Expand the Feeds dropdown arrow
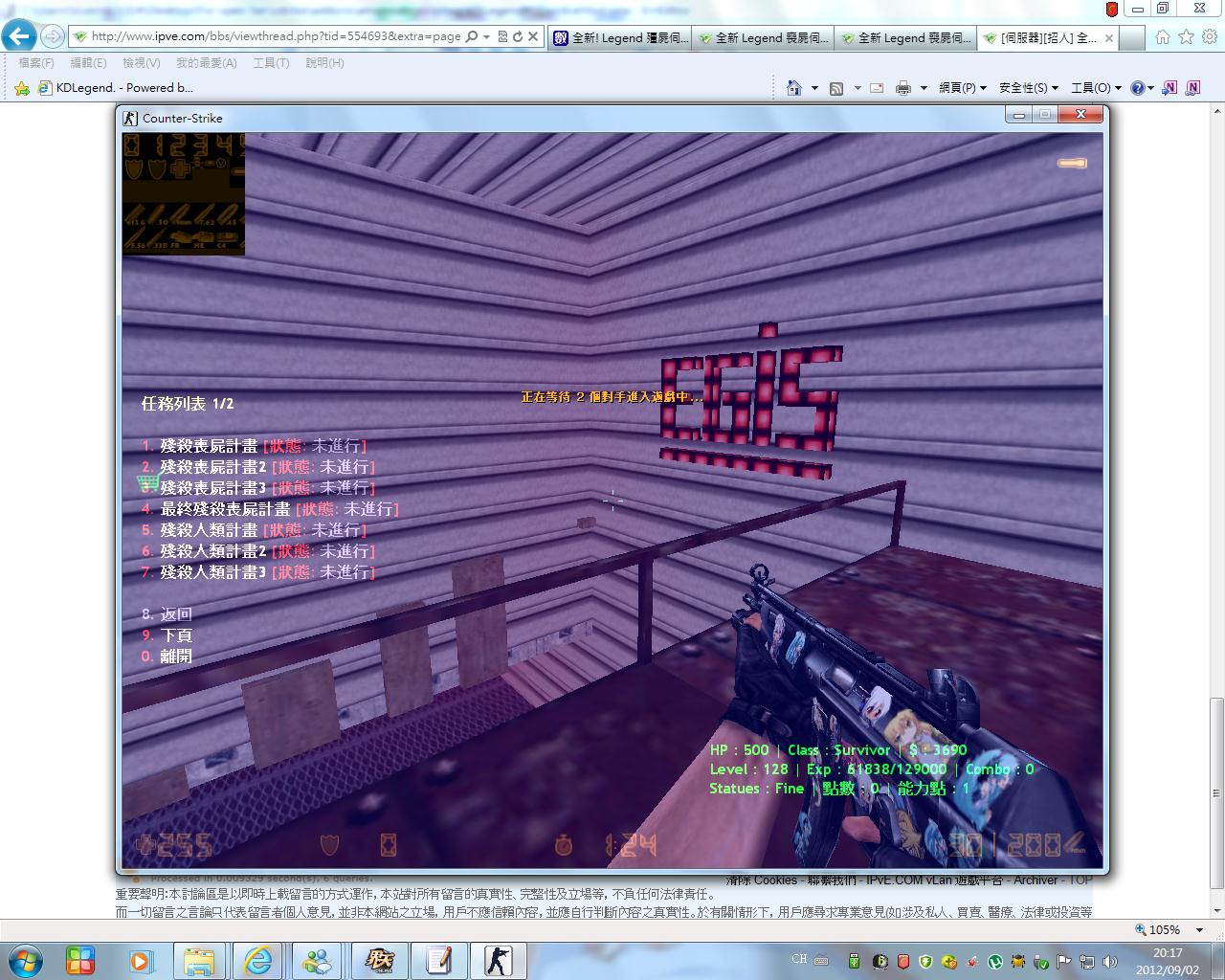The width and height of the screenshot is (1225, 980). pos(857,88)
